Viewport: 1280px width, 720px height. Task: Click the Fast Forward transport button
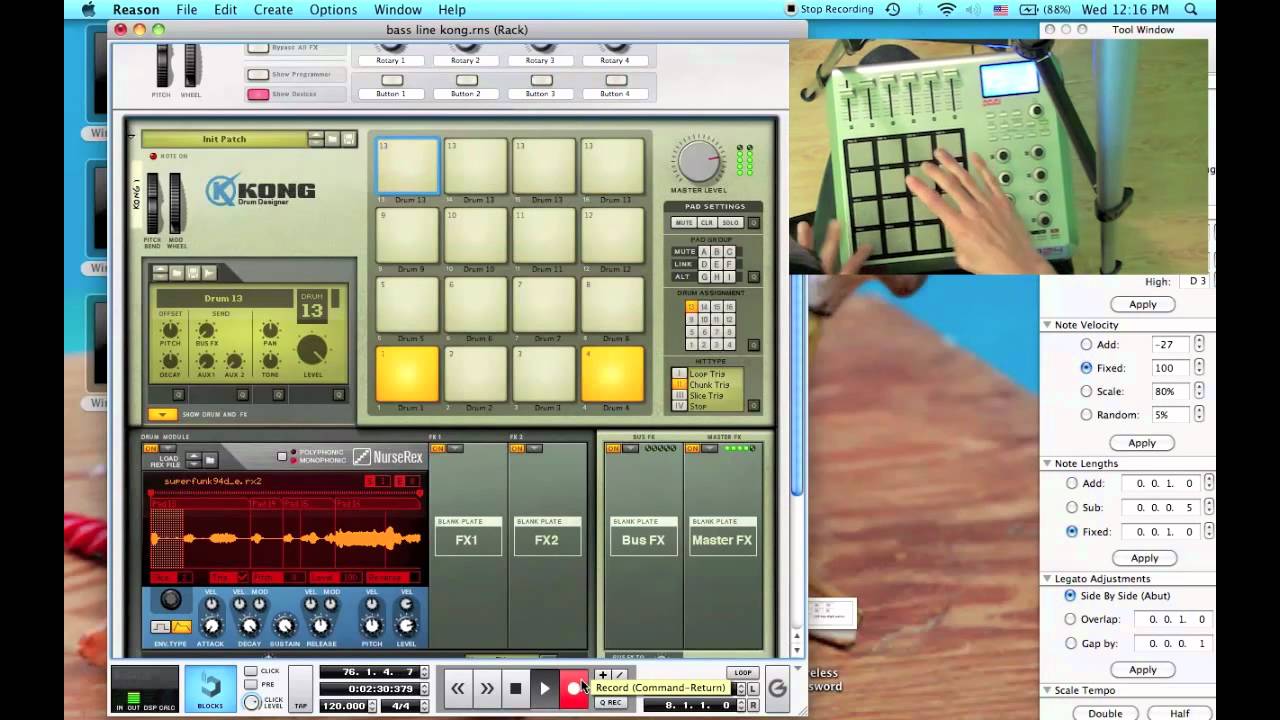[487, 688]
